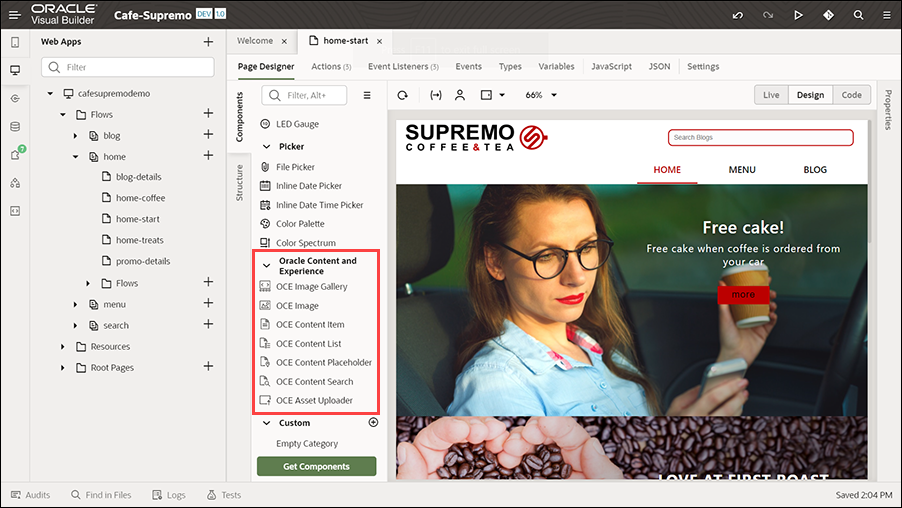This screenshot has width=902, height=508.
Task: Click user roles person icon in toolbar
Action: pos(460,95)
